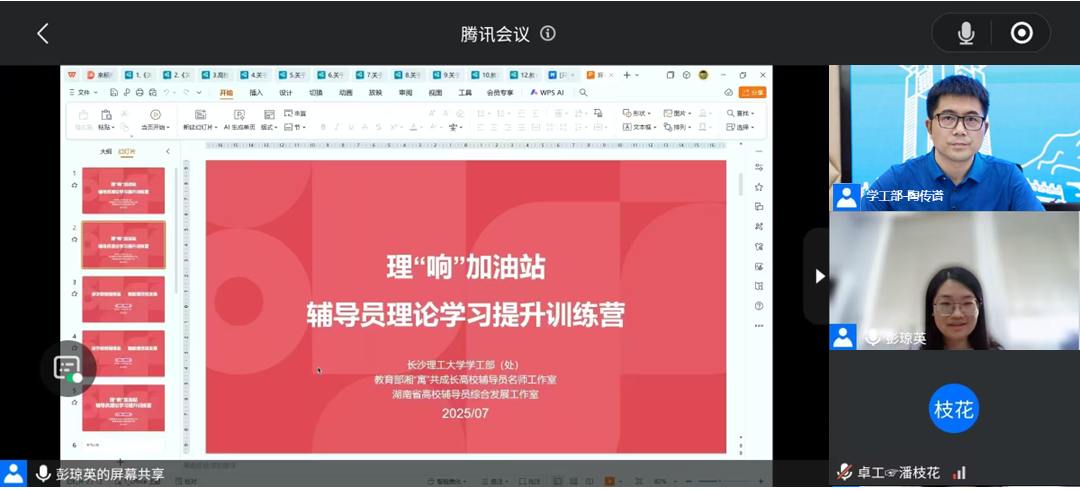Image resolution: width=1080 pixels, height=490 pixels.
Task: Open the floating chat bubble icon
Action: (67, 368)
